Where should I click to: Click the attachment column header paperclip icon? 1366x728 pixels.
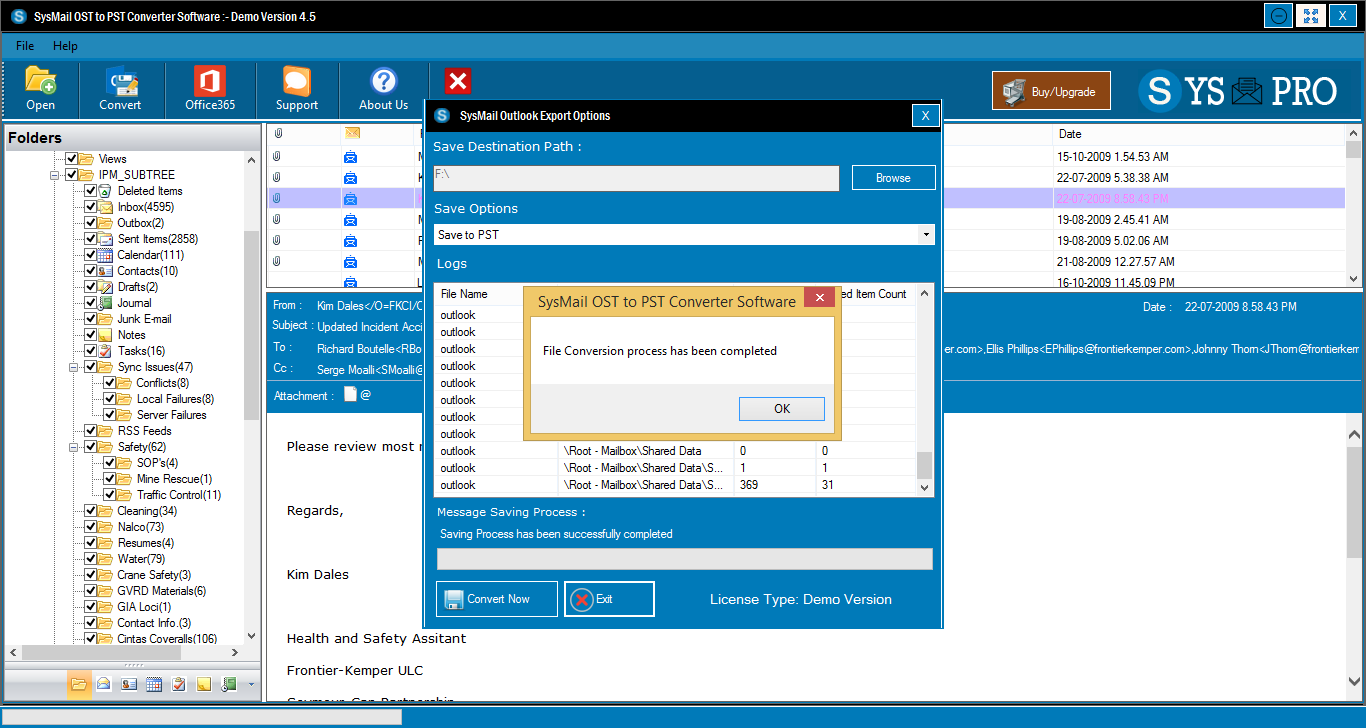277,133
